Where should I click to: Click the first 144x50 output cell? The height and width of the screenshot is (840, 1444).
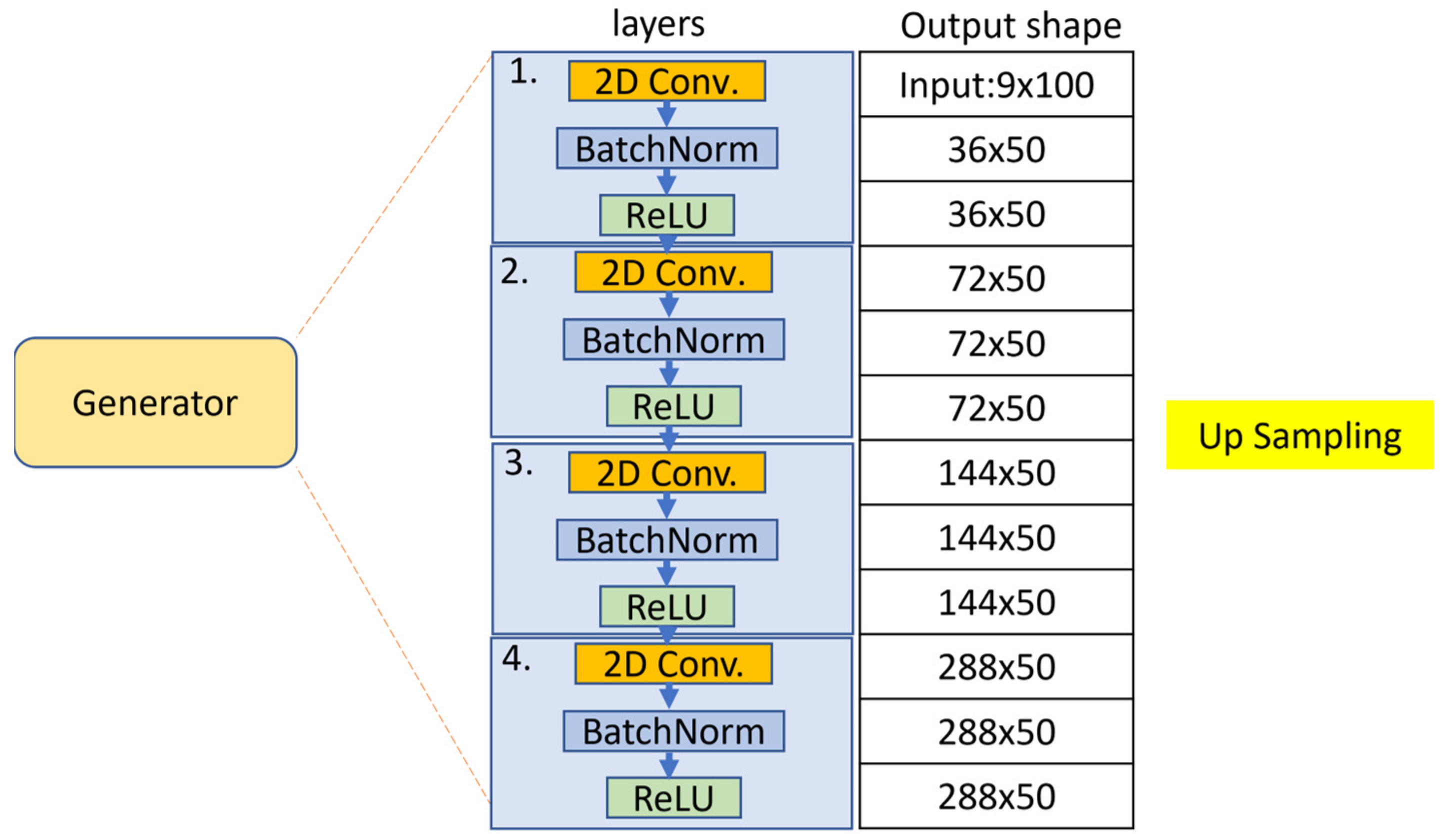996,473
